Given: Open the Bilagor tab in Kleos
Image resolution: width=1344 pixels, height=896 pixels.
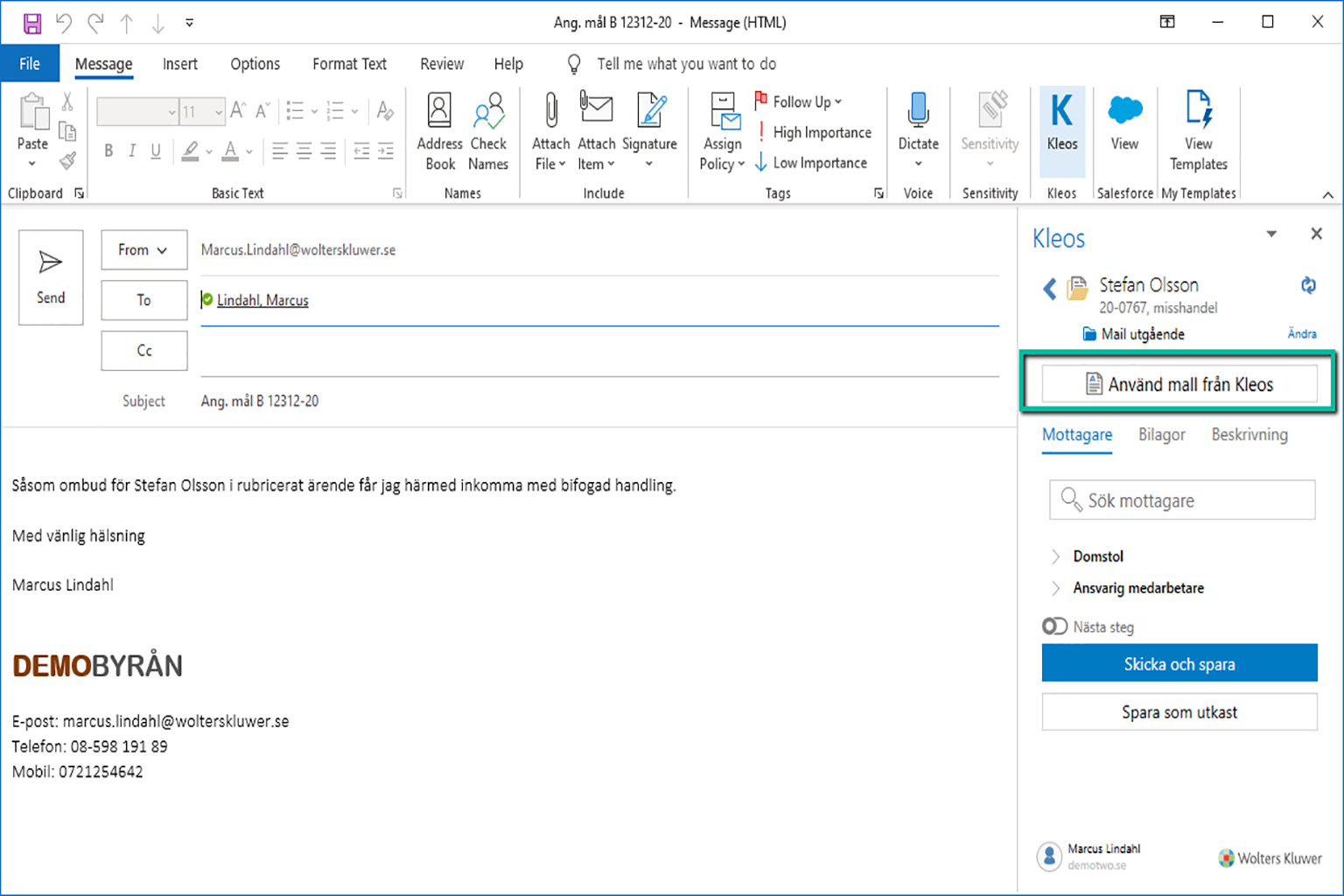Looking at the screenshot, I should 1161,435.
